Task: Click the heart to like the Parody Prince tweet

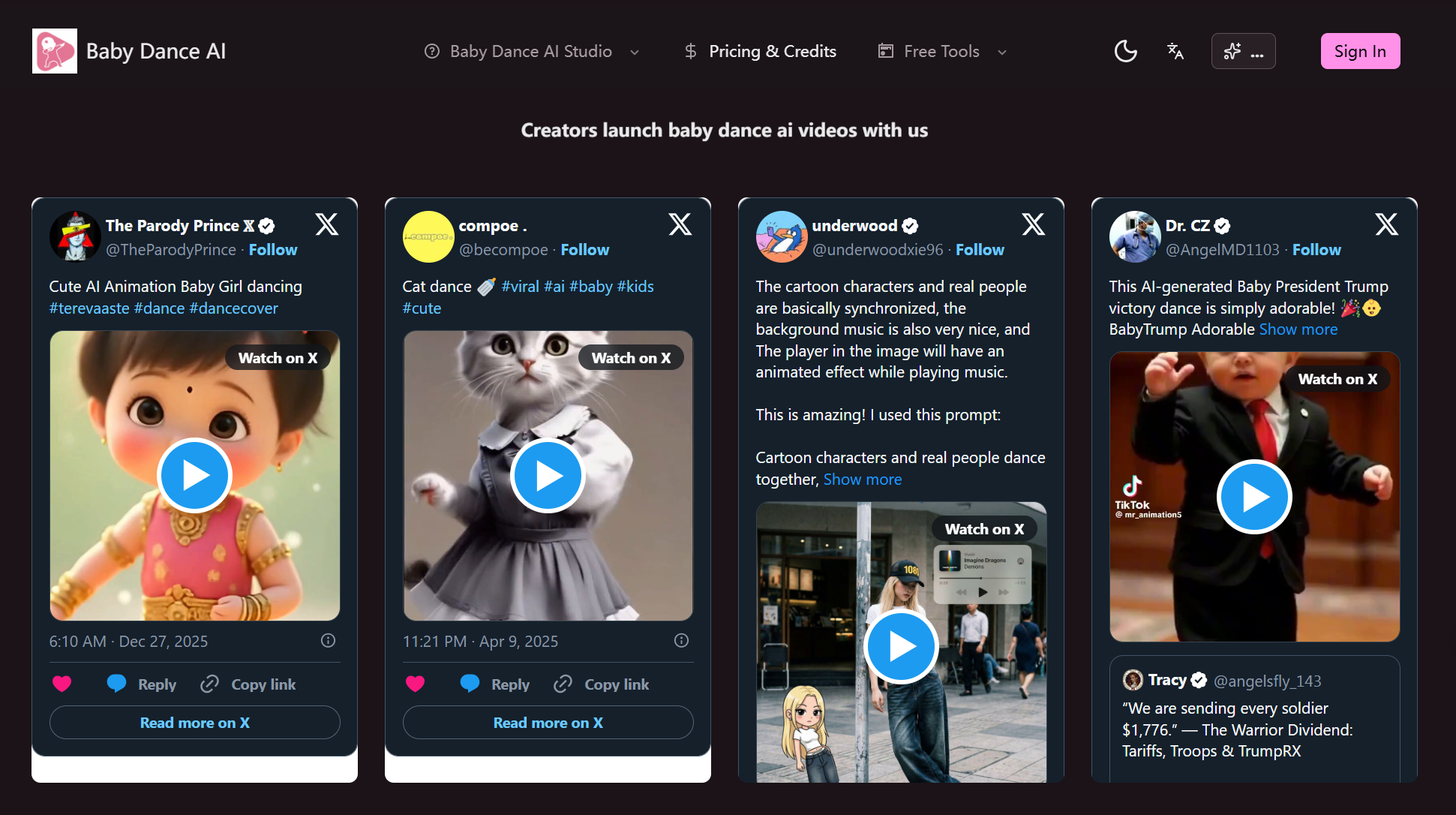Action: point(62,684)
